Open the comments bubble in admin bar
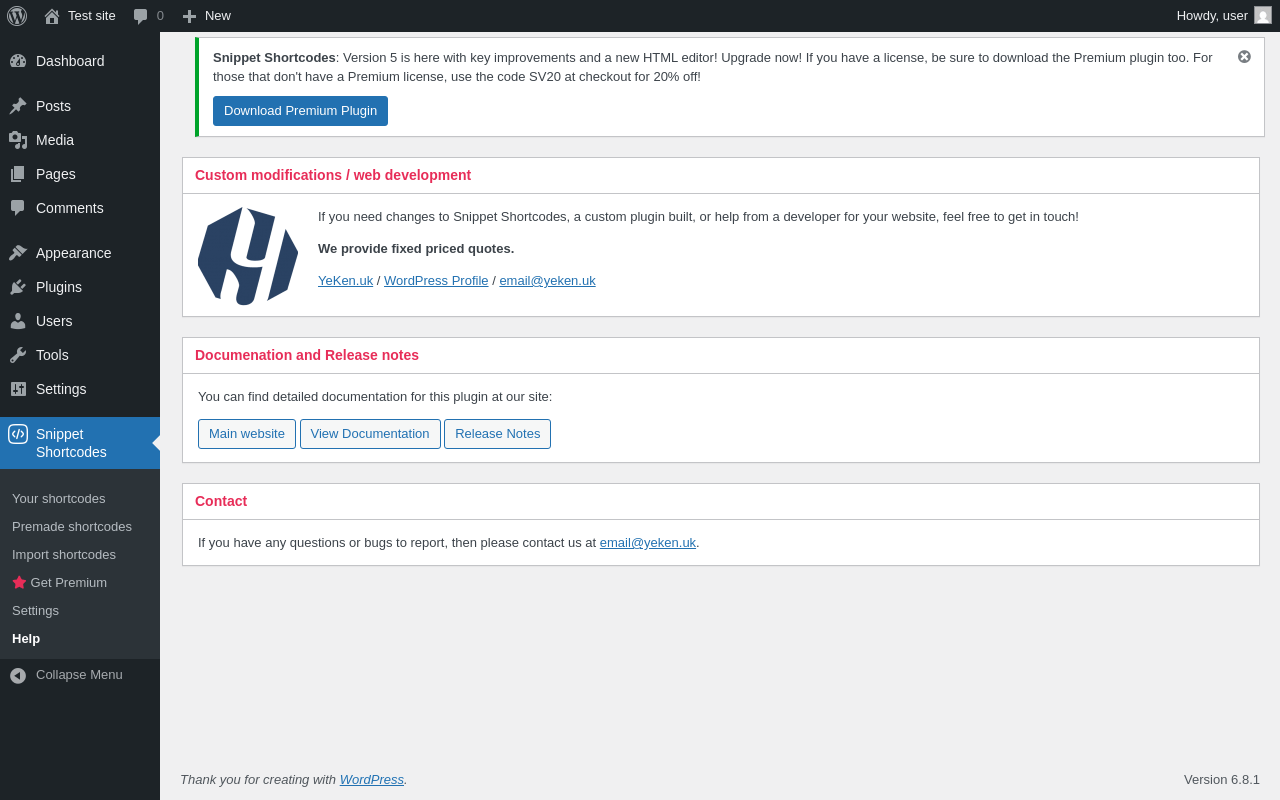Screen dimensions: 1280x800 click(x=149, y=16)
